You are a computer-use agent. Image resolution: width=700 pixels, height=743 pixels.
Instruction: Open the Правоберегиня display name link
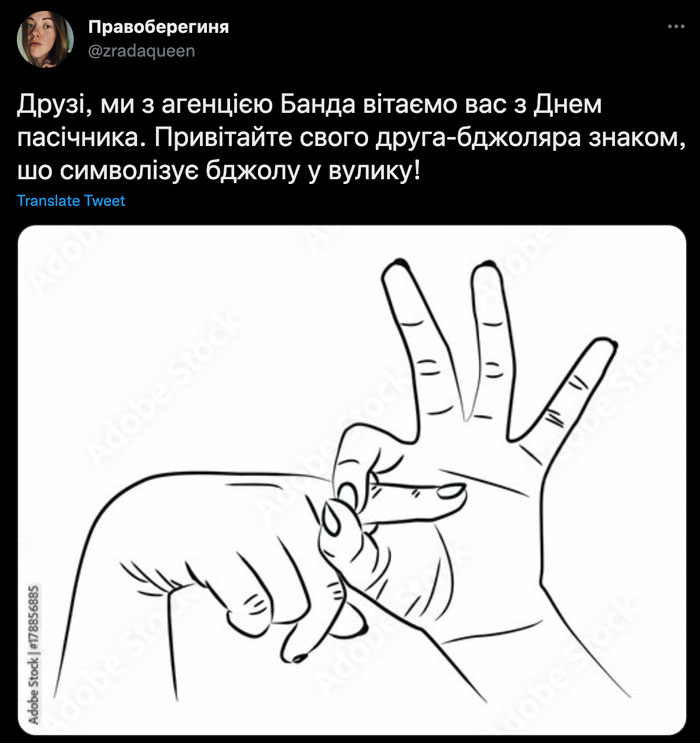pyautogui.click(x=158, y=27)
